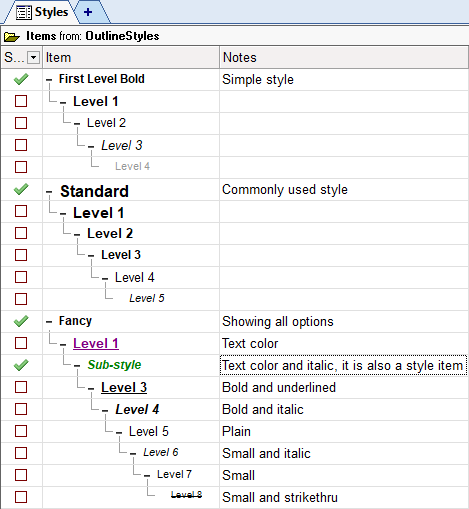Click green checkmark beside First Level Bold
The height and width of the screenshot is (509, 469).
tap(21, 79)
